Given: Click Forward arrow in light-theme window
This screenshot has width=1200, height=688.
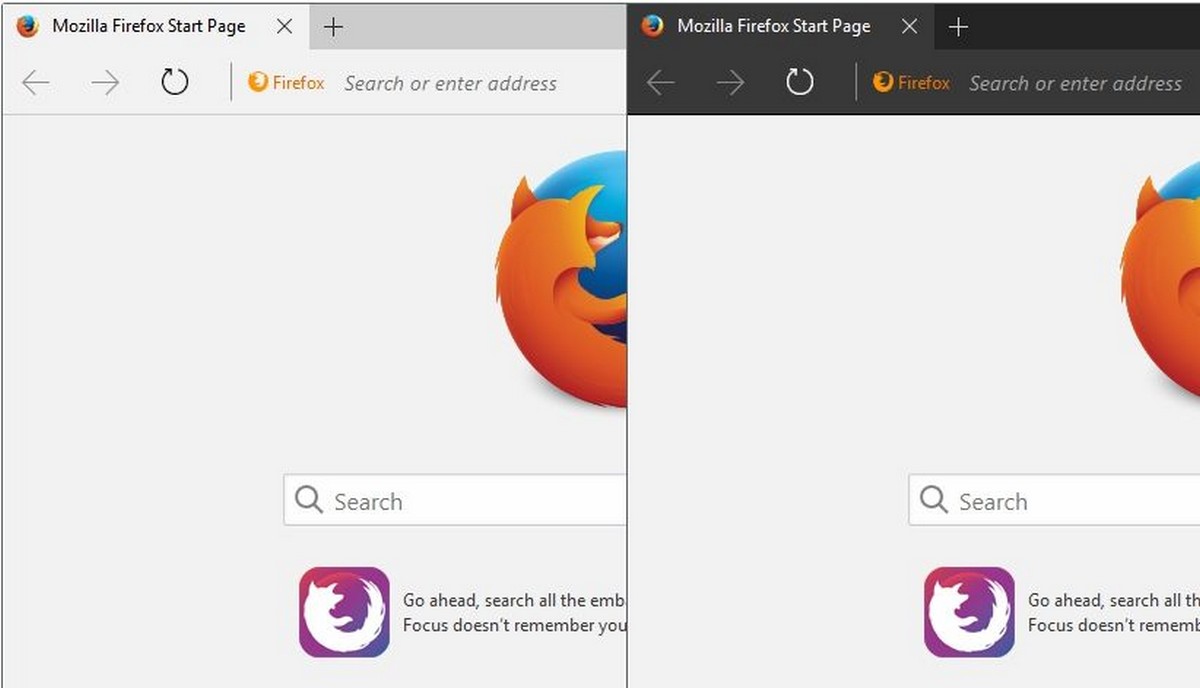Looking at the screenshot, I should point(105,83).
